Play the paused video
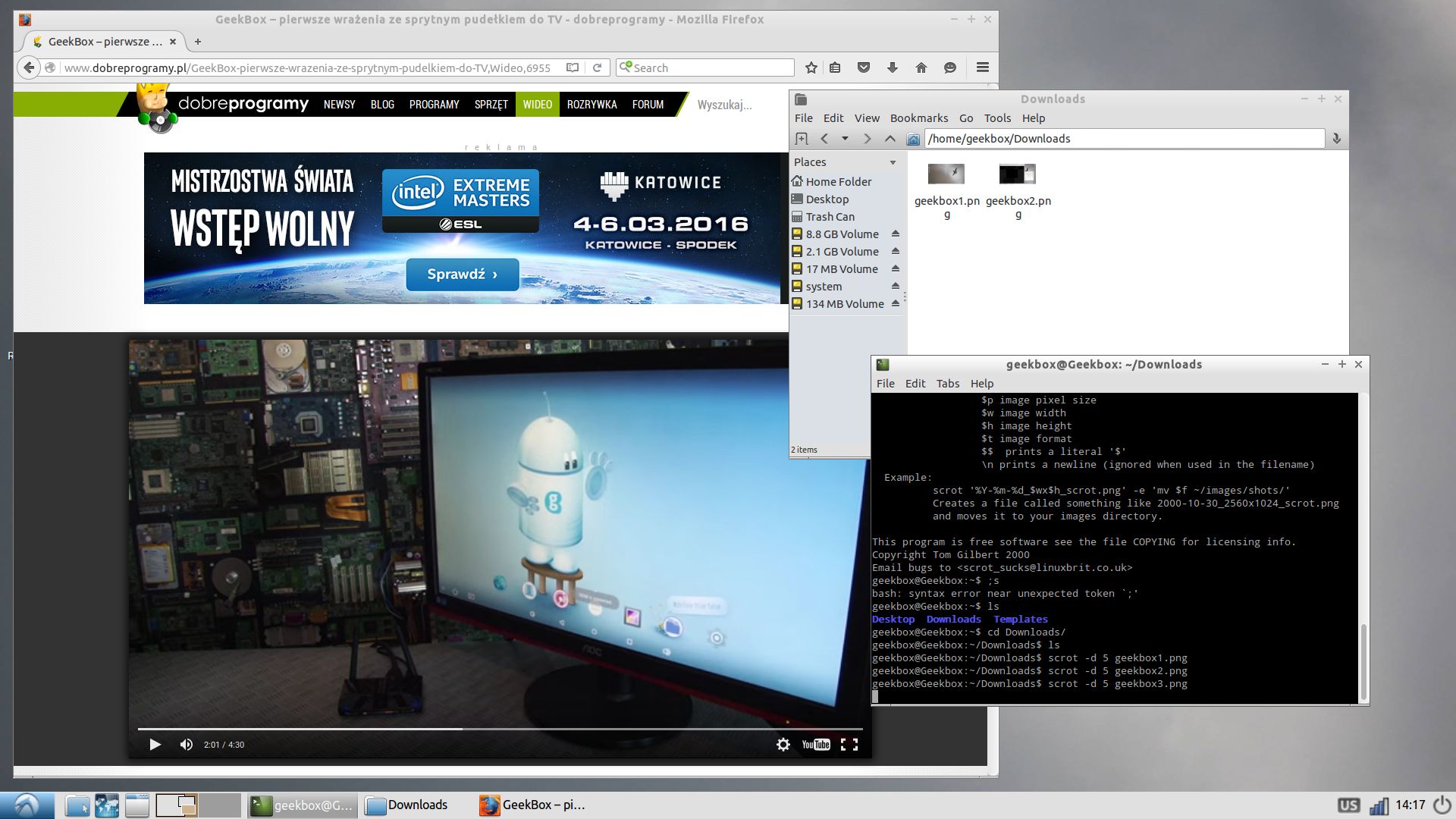 155,745
